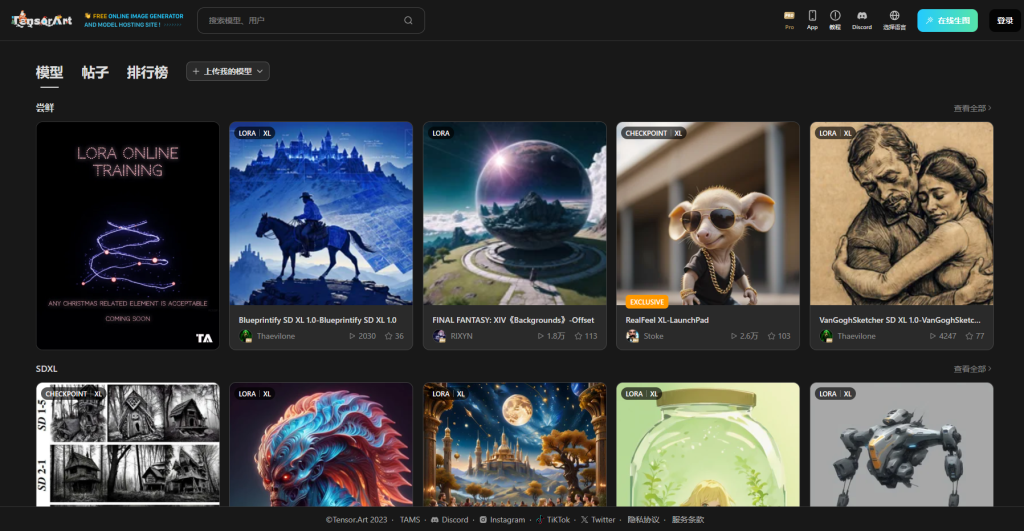The height and width of the screenshot is (531, 1024).
Task: Open the VanGoghSketcher SD XL thumbnail
Action: 901,214
